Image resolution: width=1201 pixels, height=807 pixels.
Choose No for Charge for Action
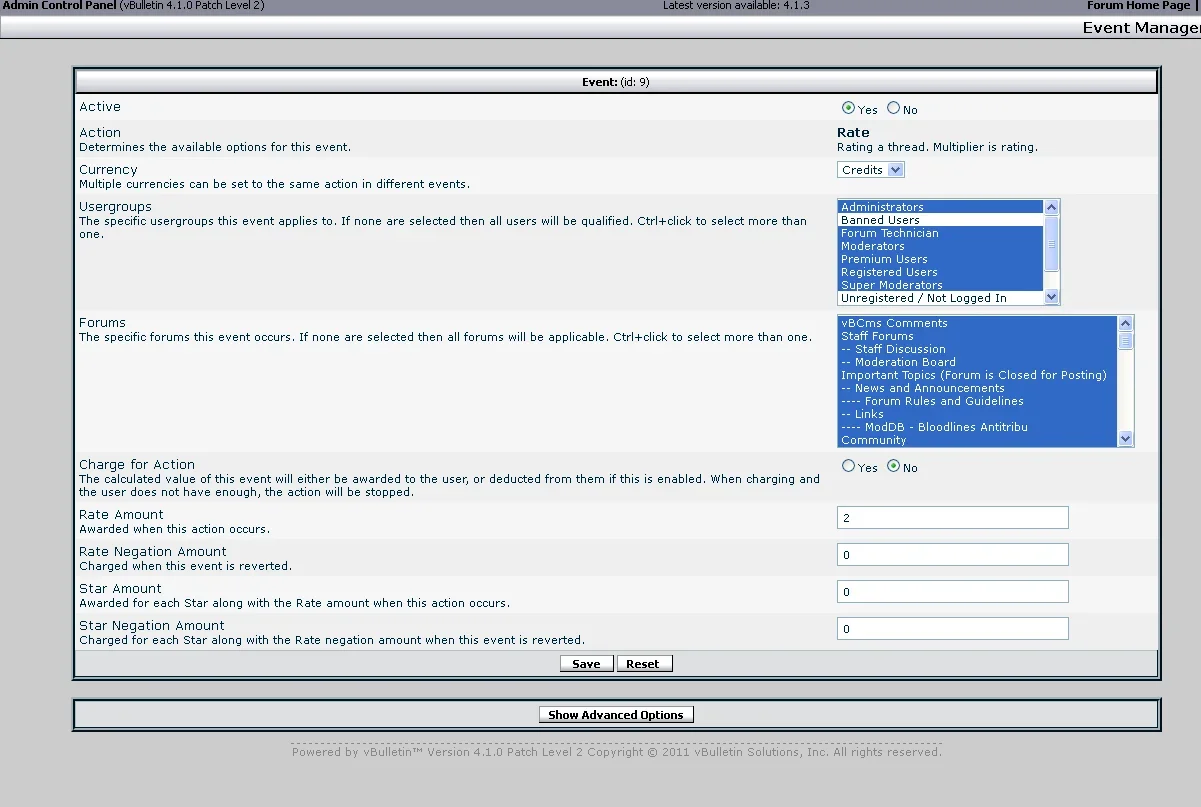point(893,466)
